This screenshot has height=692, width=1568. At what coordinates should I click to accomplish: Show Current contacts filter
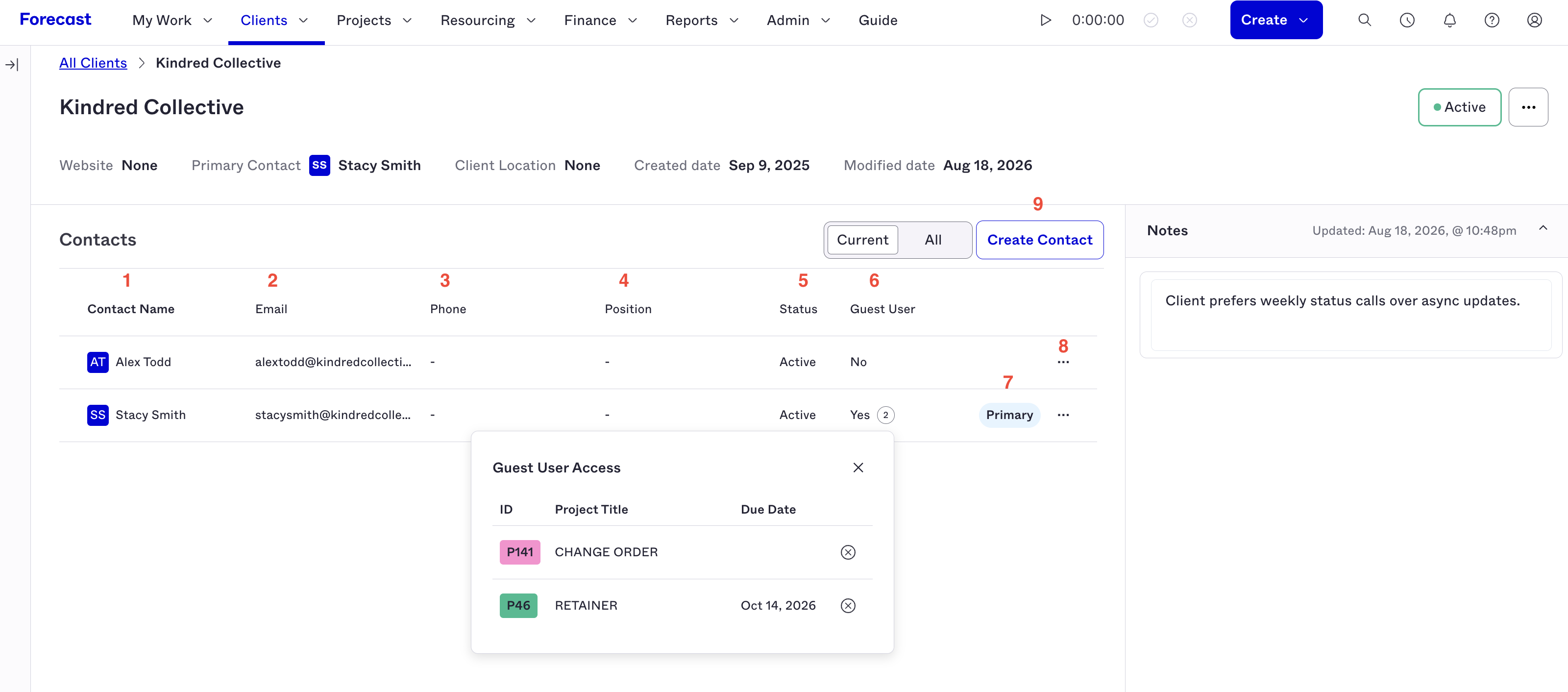pos(862,240)
